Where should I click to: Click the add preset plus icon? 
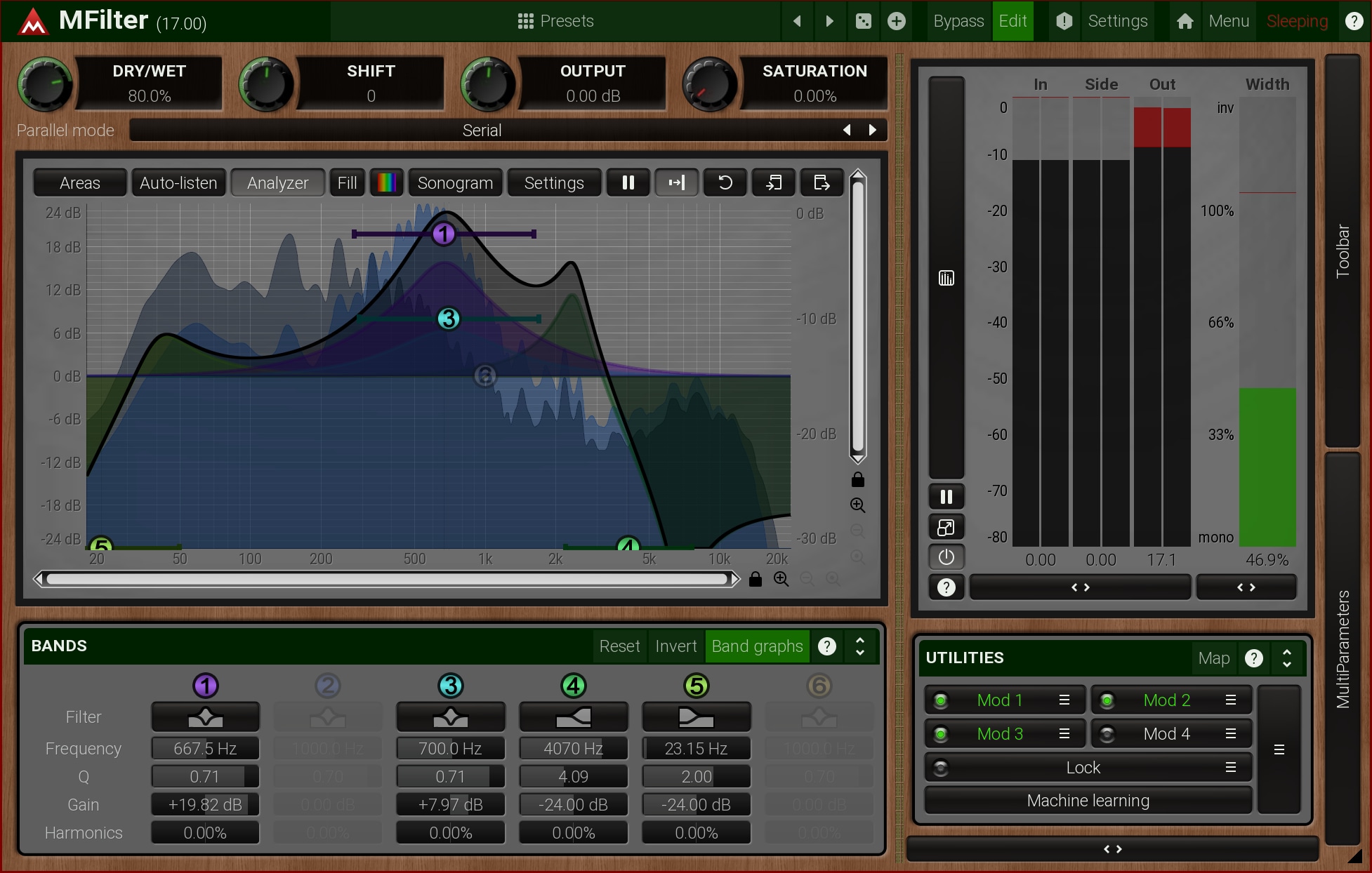(897, 21)
